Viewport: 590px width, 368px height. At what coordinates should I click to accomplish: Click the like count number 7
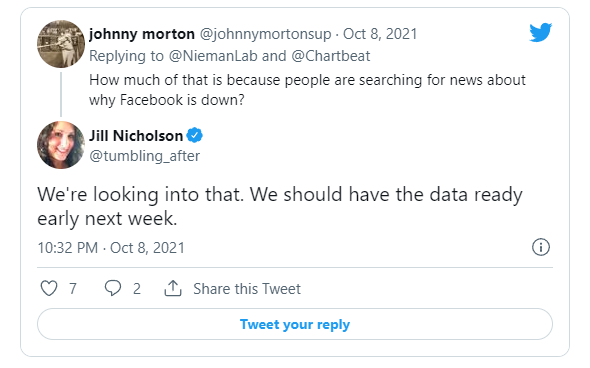(x=73, y=289)
